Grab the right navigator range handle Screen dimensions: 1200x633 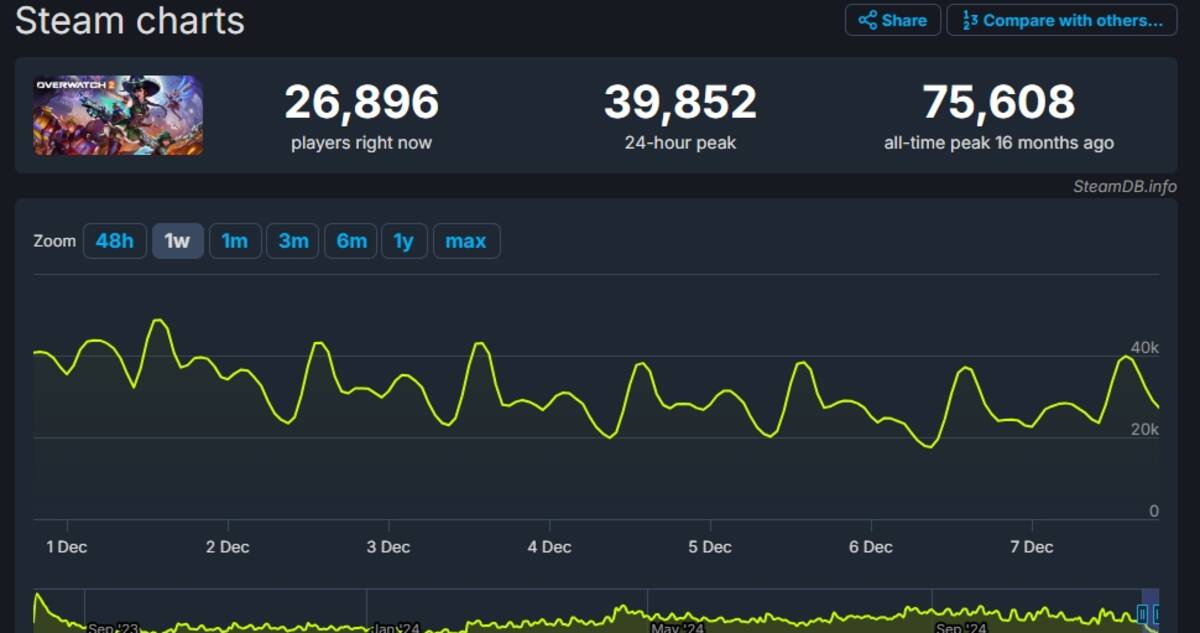coord(1157,614)
